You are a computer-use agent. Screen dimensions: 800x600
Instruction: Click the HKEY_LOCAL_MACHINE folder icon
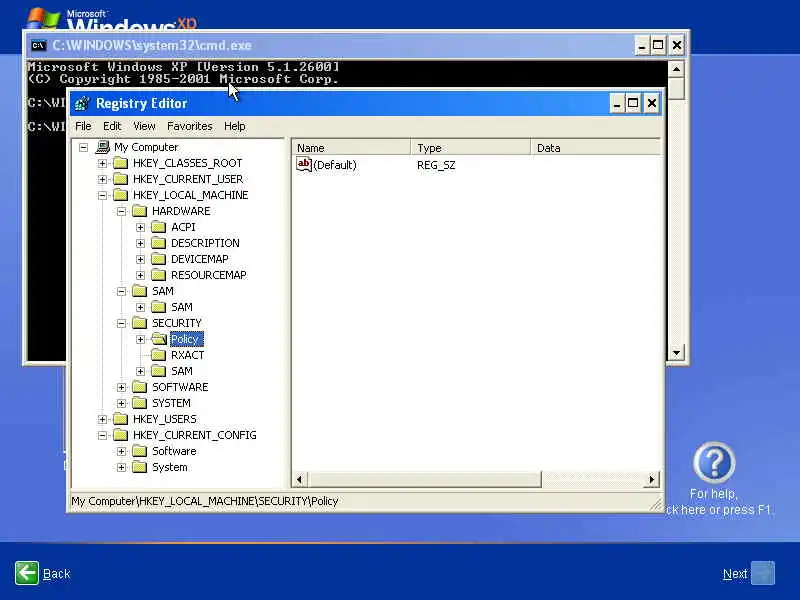tap(121, 195)
